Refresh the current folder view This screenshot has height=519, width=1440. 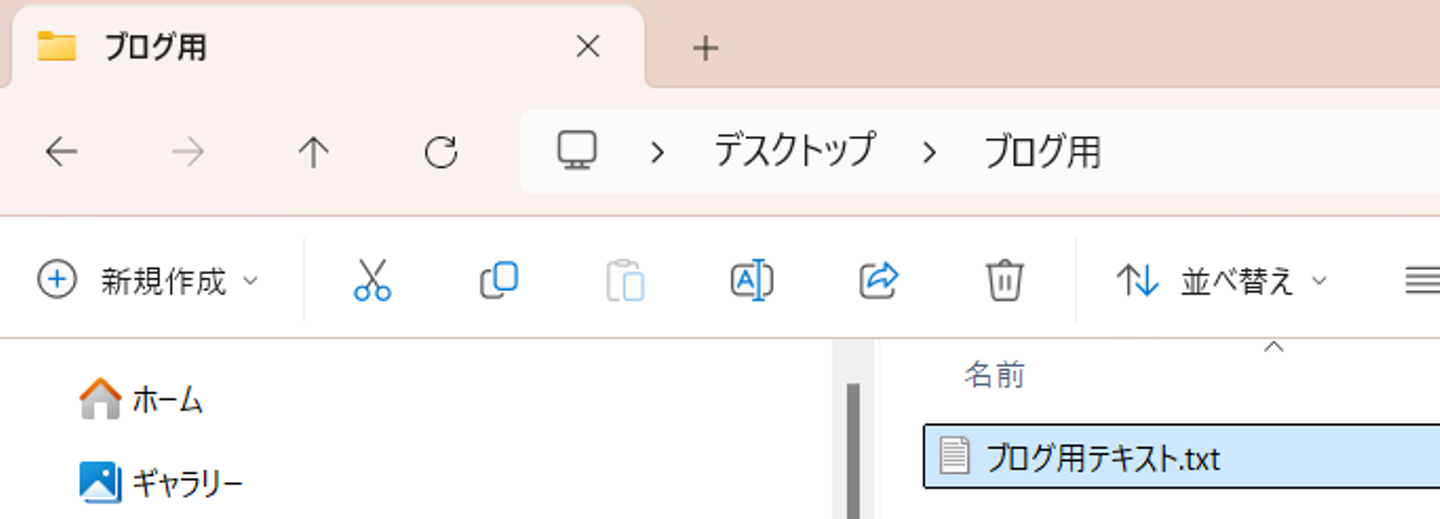[x=441, y=152]
